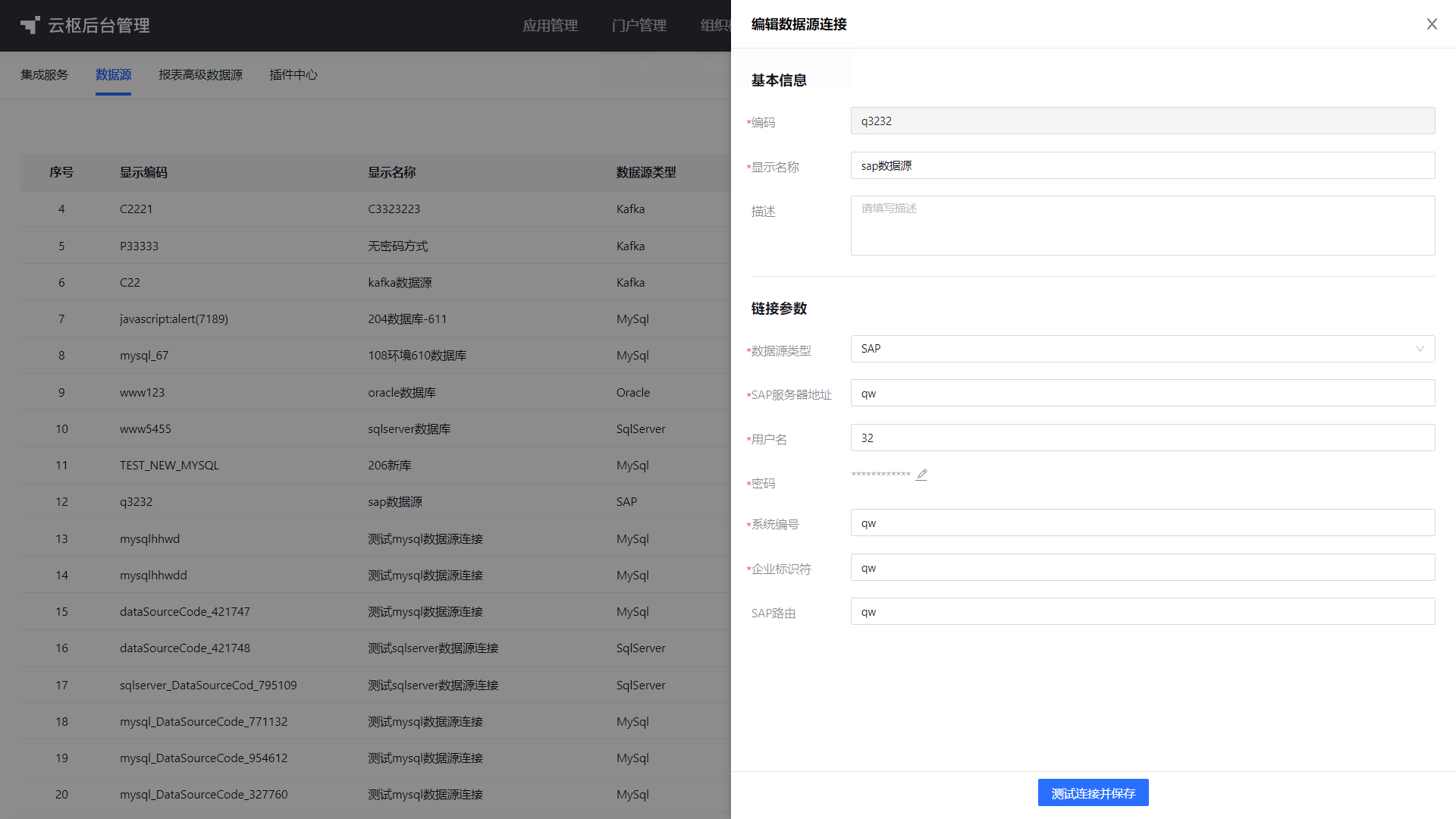The image size is (1456, 819).
Task: Select row C2221 in the table
Action: (375, 209)
